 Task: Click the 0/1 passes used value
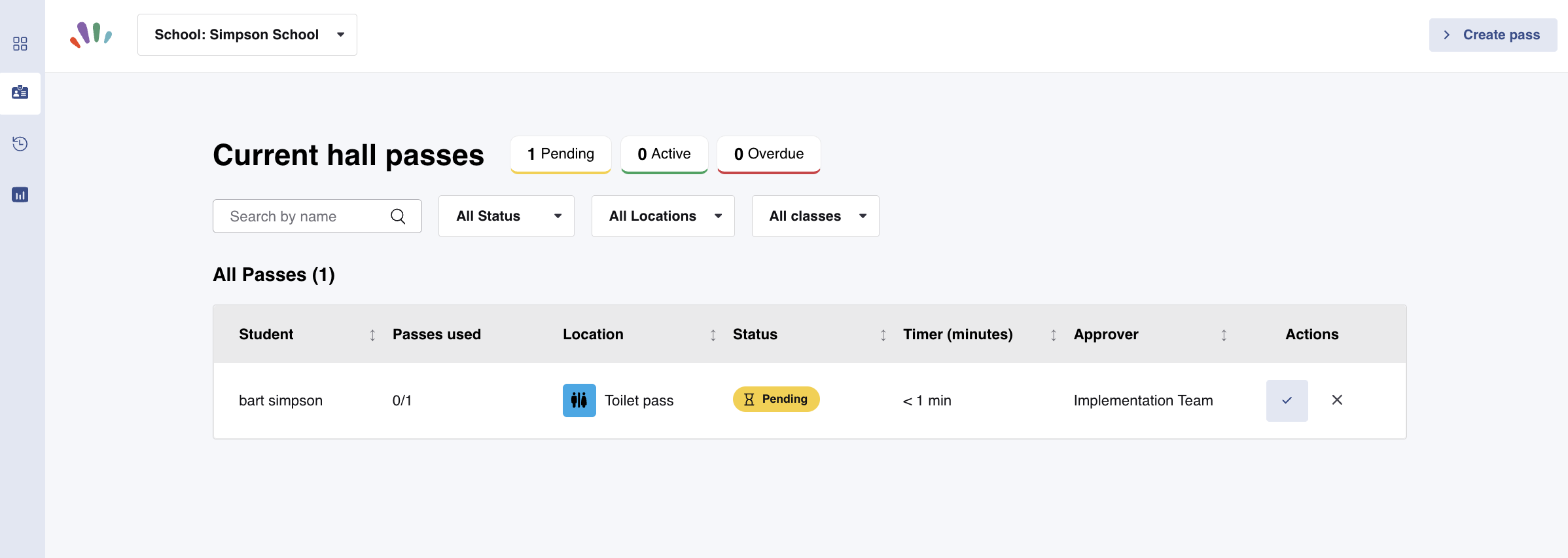402,400
